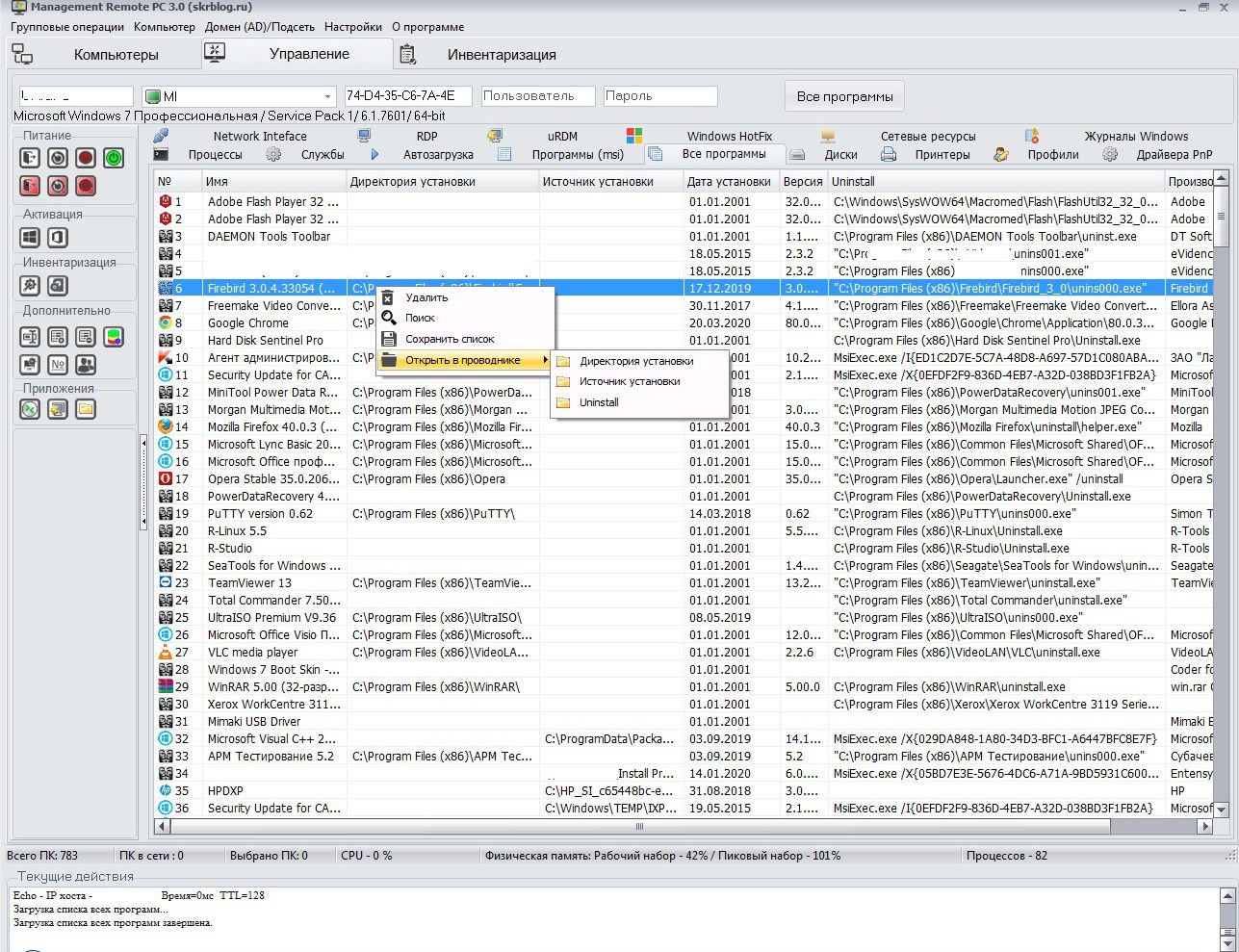This screenshot has height=952, width=1239.
Task: Click the program list horizontal scrollbar
Action: pyautogui.click(x=683, y=826)
